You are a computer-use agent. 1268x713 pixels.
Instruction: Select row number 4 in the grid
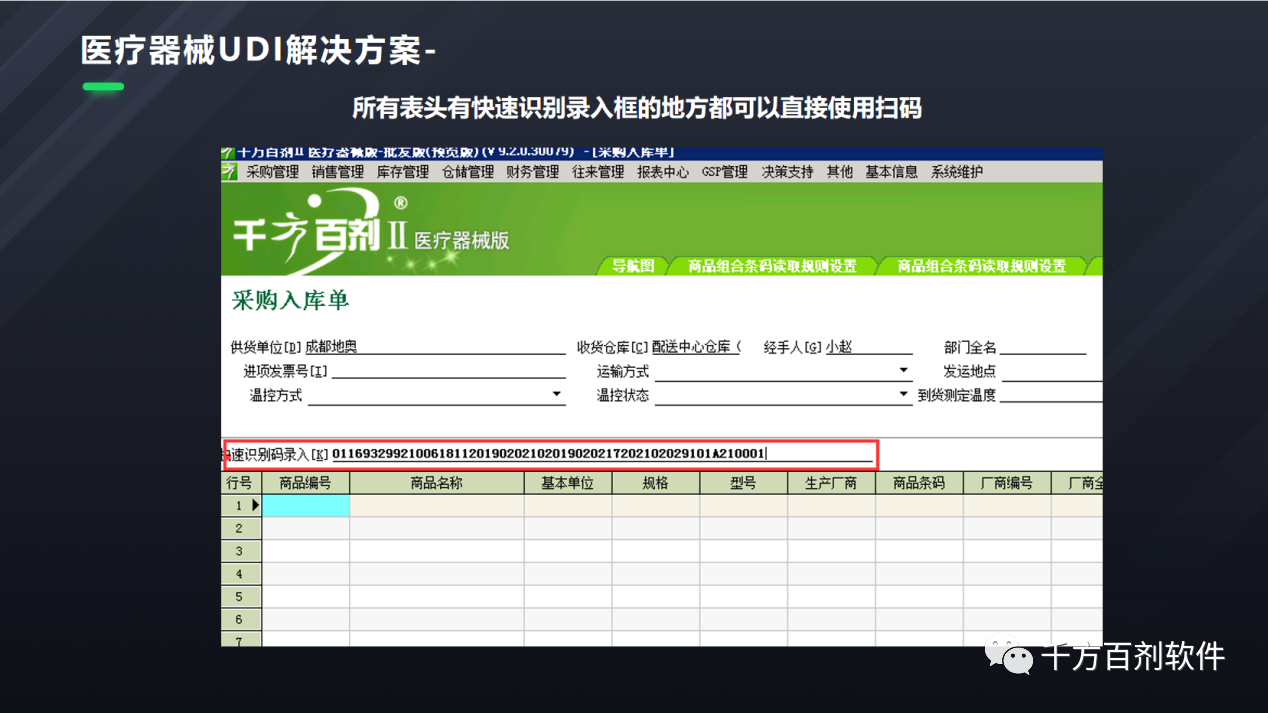[x=241, y=574]
